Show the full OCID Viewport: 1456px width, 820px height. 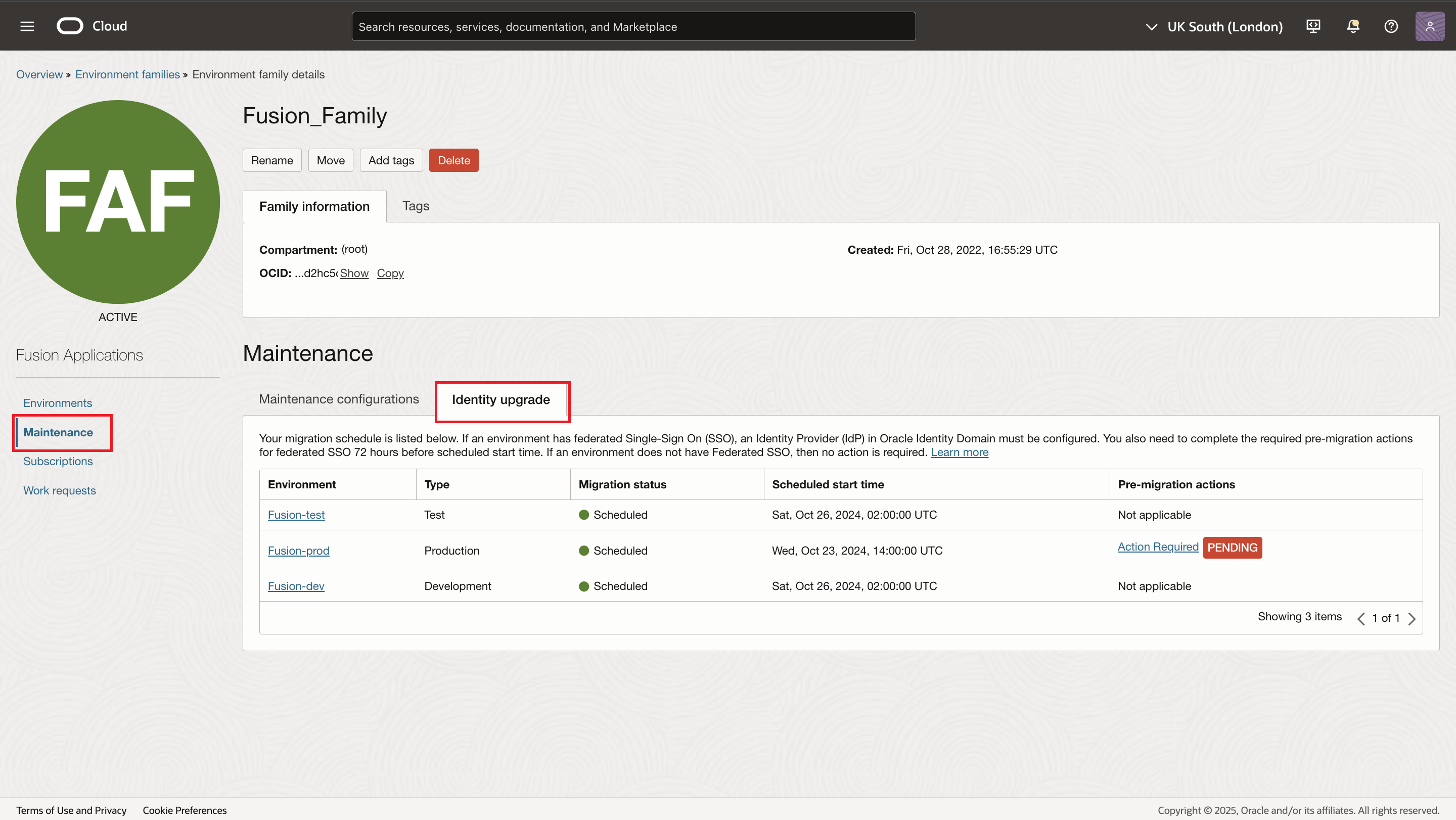click(354, 273)
